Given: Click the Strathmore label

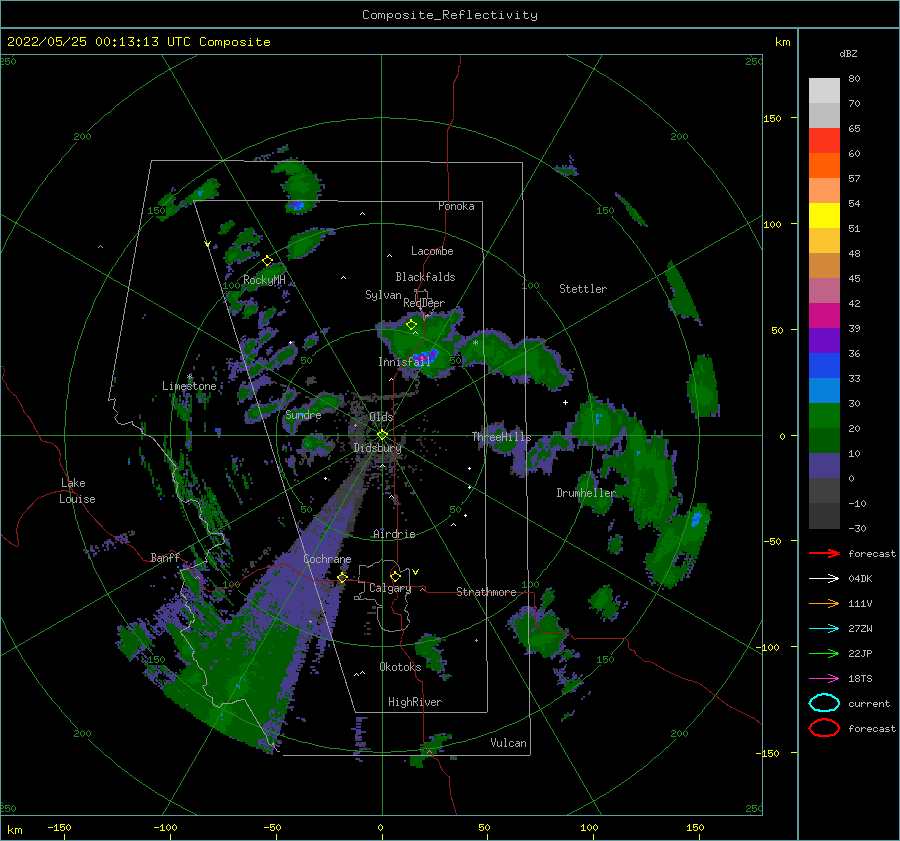Looking at the screenshot, I should tap(486, 592).
